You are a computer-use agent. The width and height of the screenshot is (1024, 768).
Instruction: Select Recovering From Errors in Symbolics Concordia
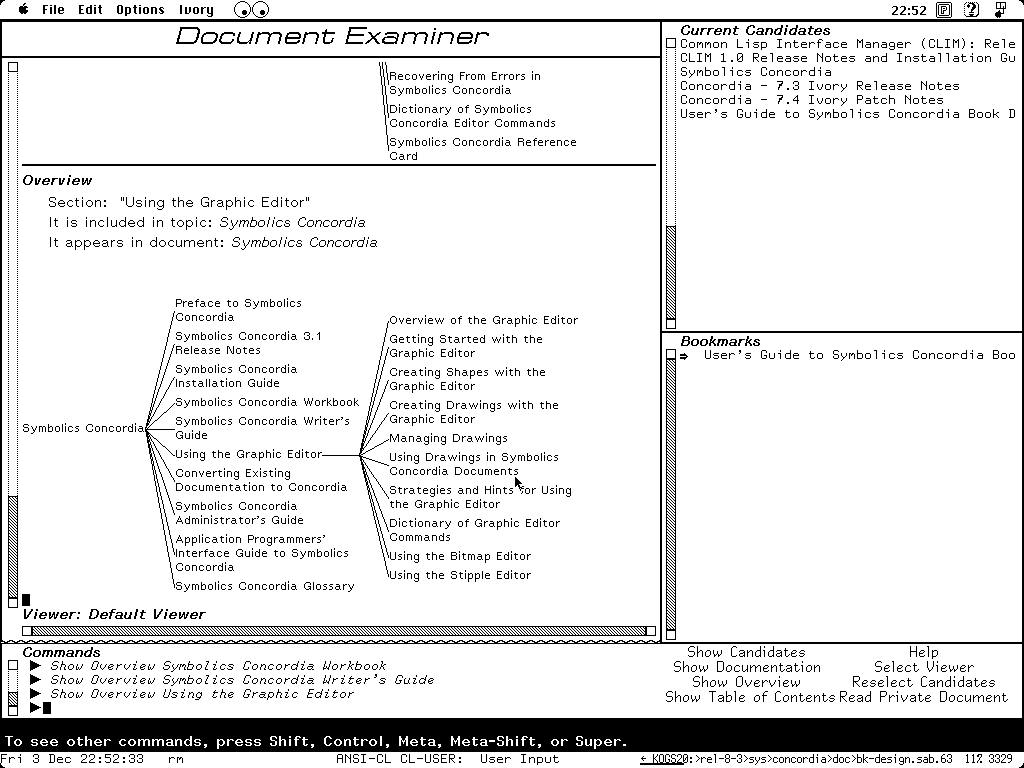tap(464, 83)
